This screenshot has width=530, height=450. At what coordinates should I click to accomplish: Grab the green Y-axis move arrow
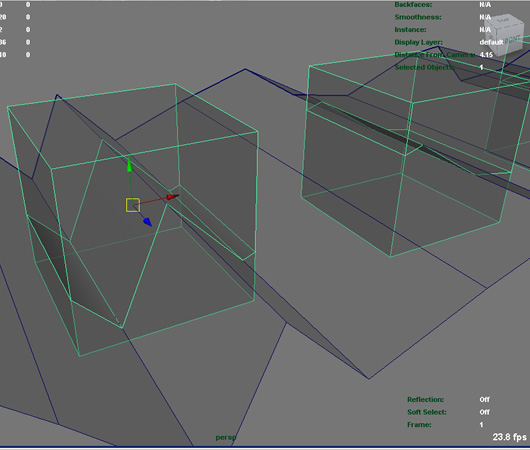[129, 165]
